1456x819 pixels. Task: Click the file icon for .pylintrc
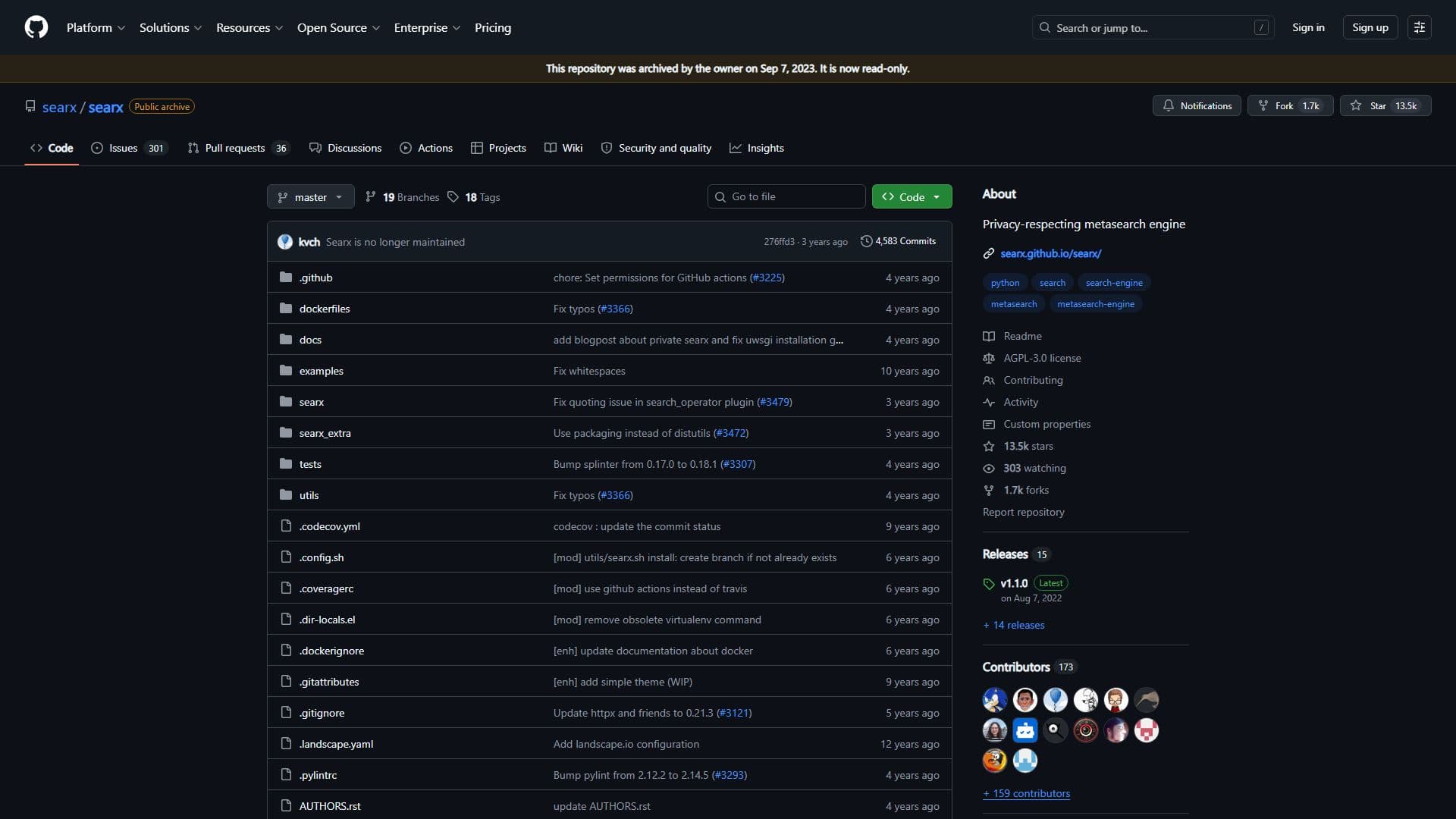tap(286, 775)
